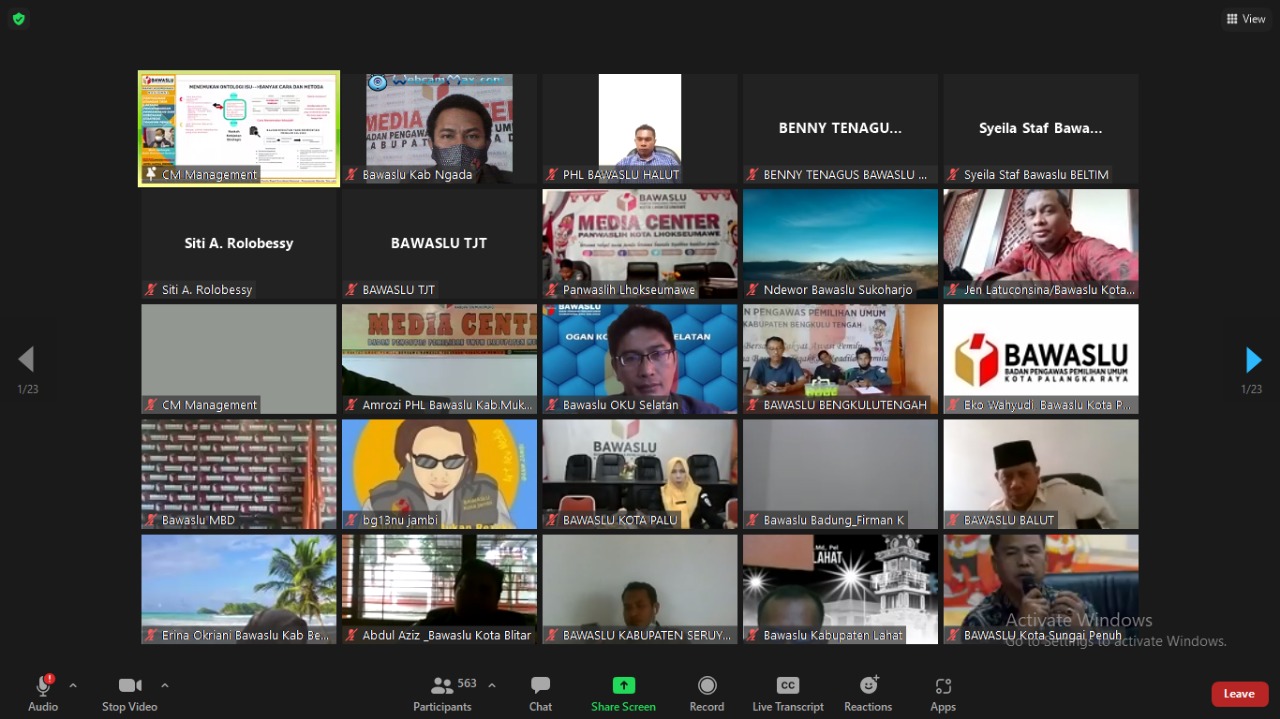Screen dimensions: 1280x719
Task: Select Bawaslu OKU Selatan video tile
Action: click(x=640, y=359)
